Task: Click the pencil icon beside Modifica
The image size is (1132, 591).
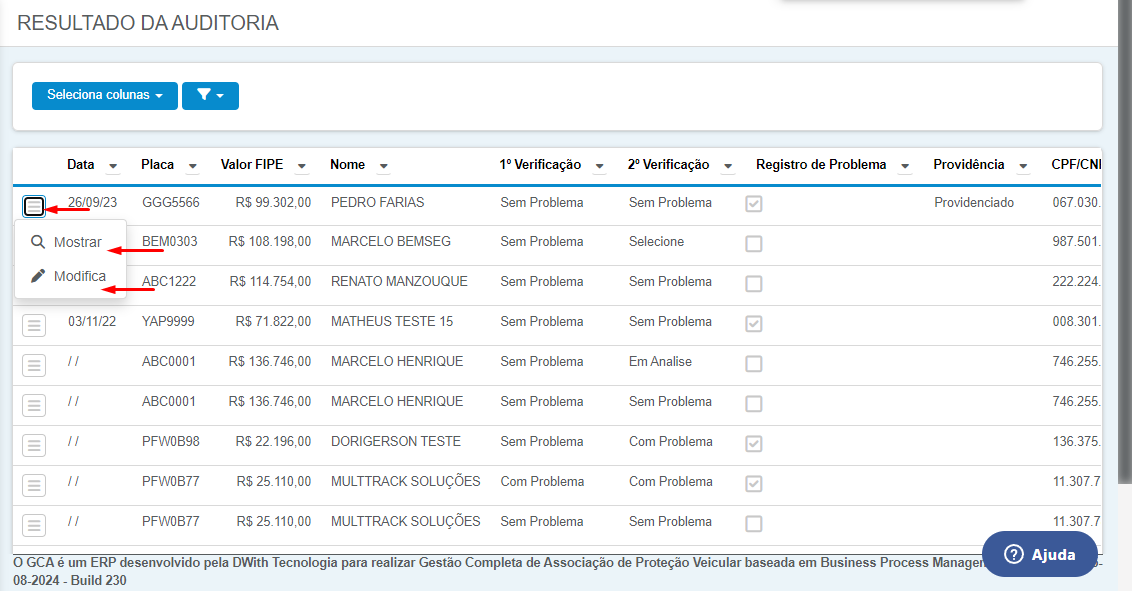Action: (38, 276)
